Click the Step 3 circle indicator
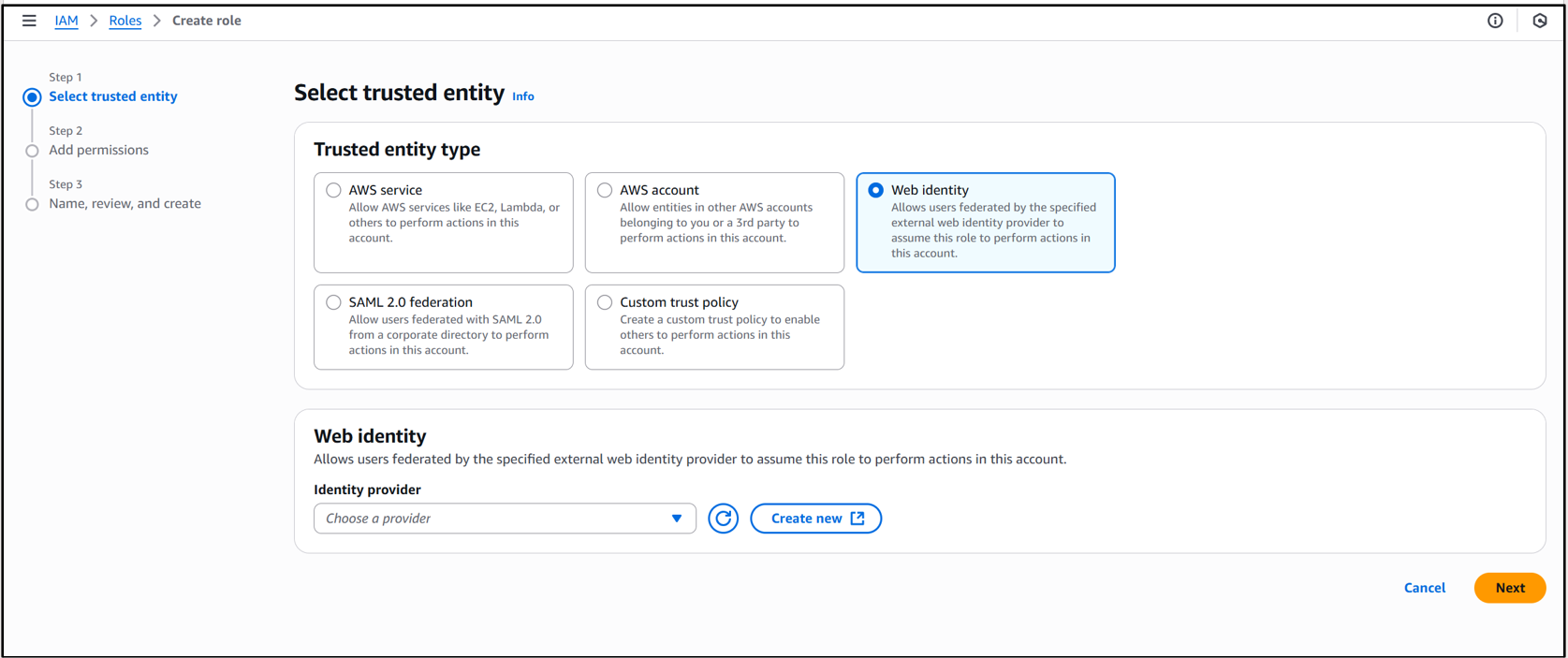 pos(32,204)
